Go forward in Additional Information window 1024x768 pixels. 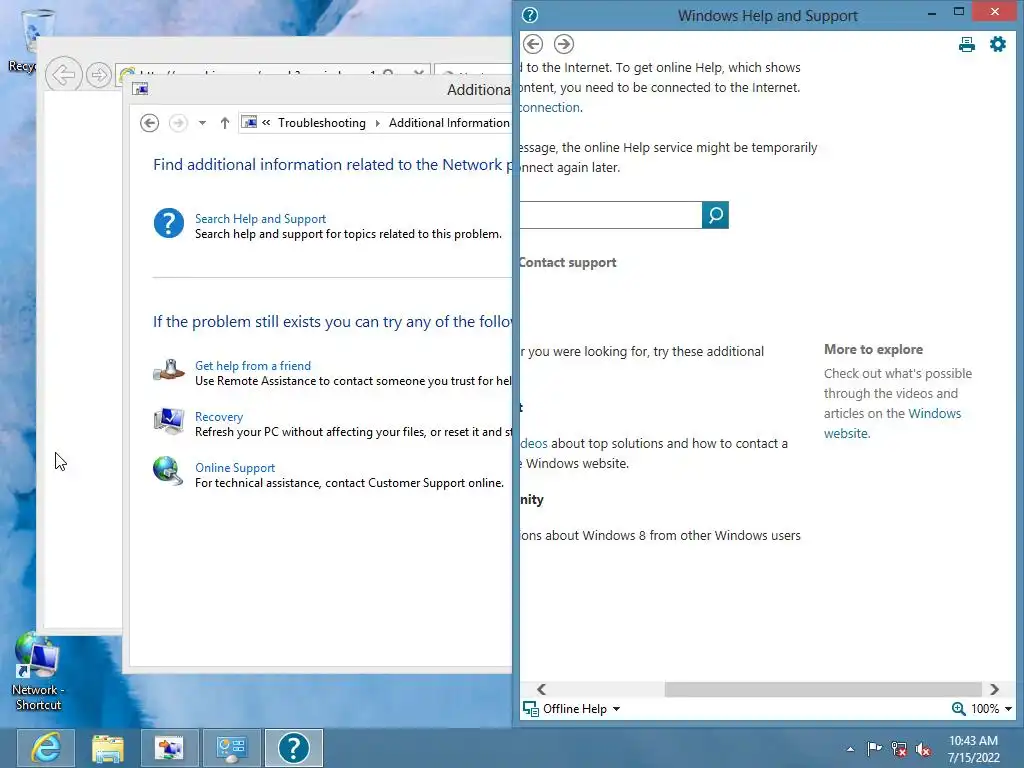click(x=178, y=123)
